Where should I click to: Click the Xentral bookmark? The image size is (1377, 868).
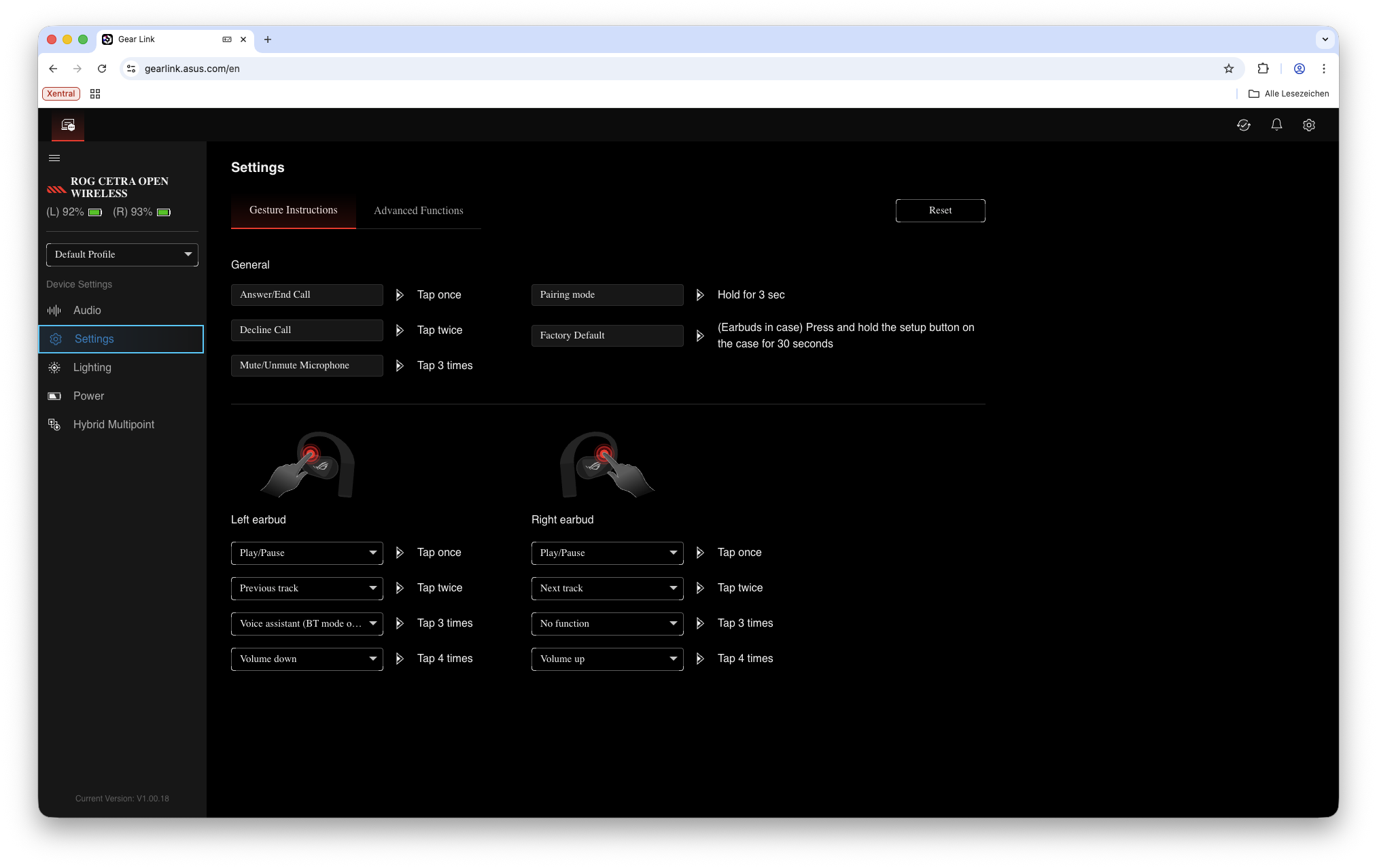point(61,94)
